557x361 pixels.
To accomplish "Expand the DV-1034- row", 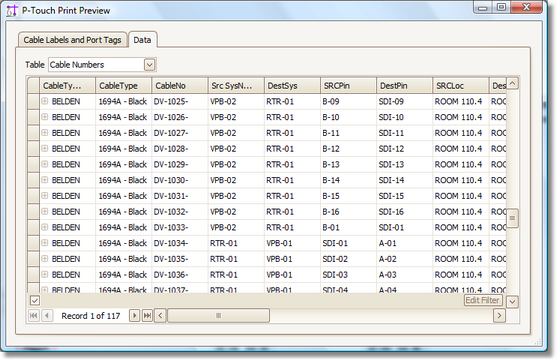I will coord(45,243).
